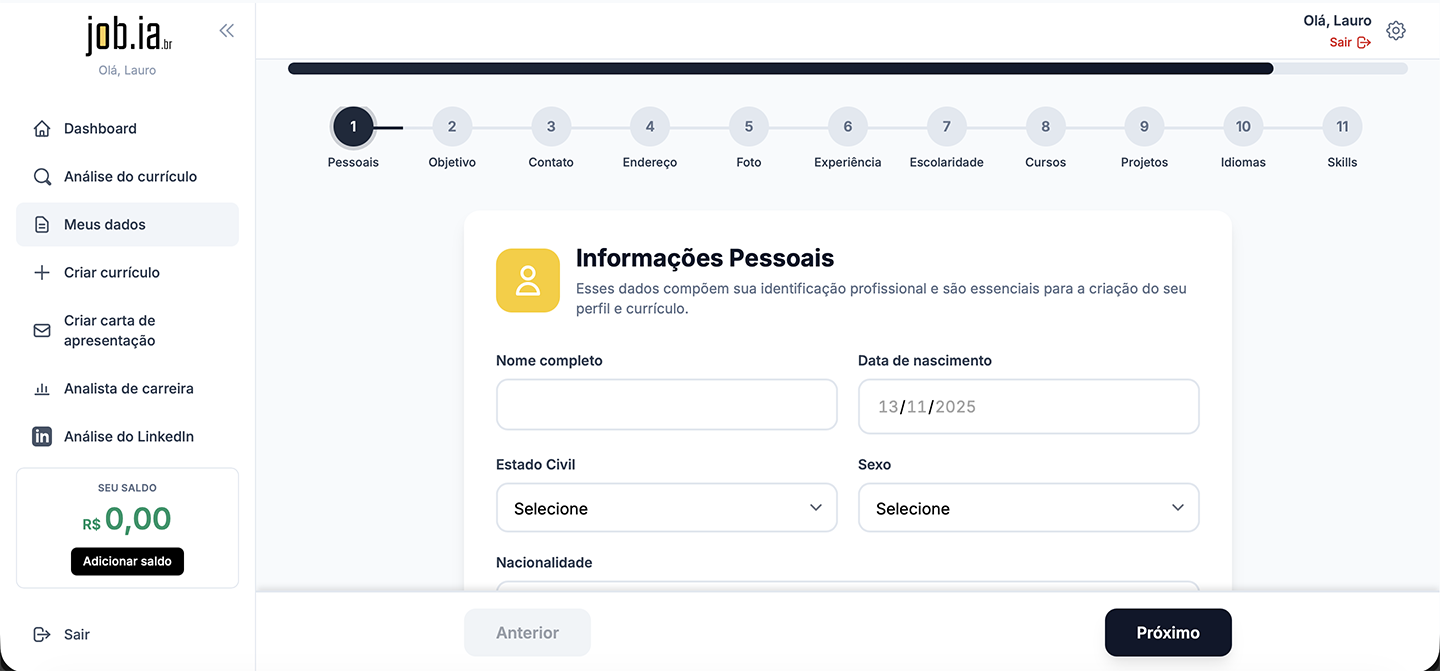This screenshot has height=671, width=1440.
Task: Select the envelope icon for Criar carta
Action: 42,330
